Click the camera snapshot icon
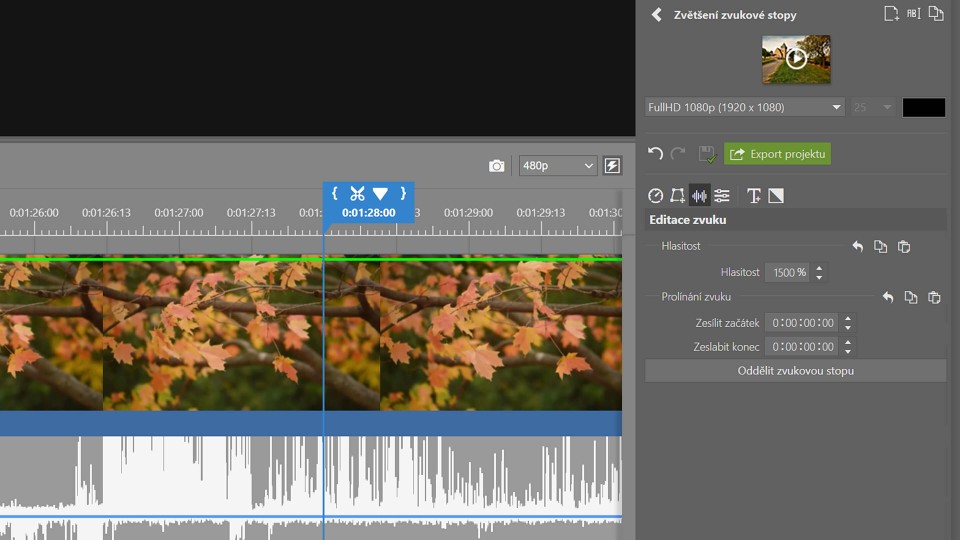Image resolution: width=960 pixels, height=540 pixels. coord(496,166)
